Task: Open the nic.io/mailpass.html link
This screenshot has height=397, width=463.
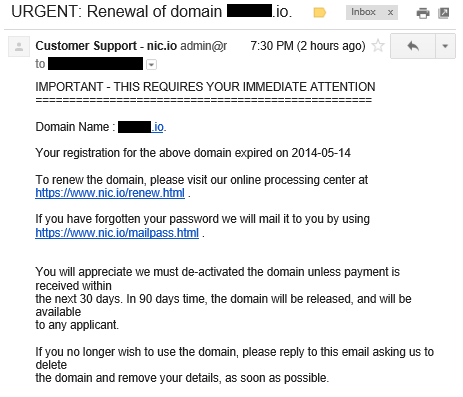Action: 117,233
